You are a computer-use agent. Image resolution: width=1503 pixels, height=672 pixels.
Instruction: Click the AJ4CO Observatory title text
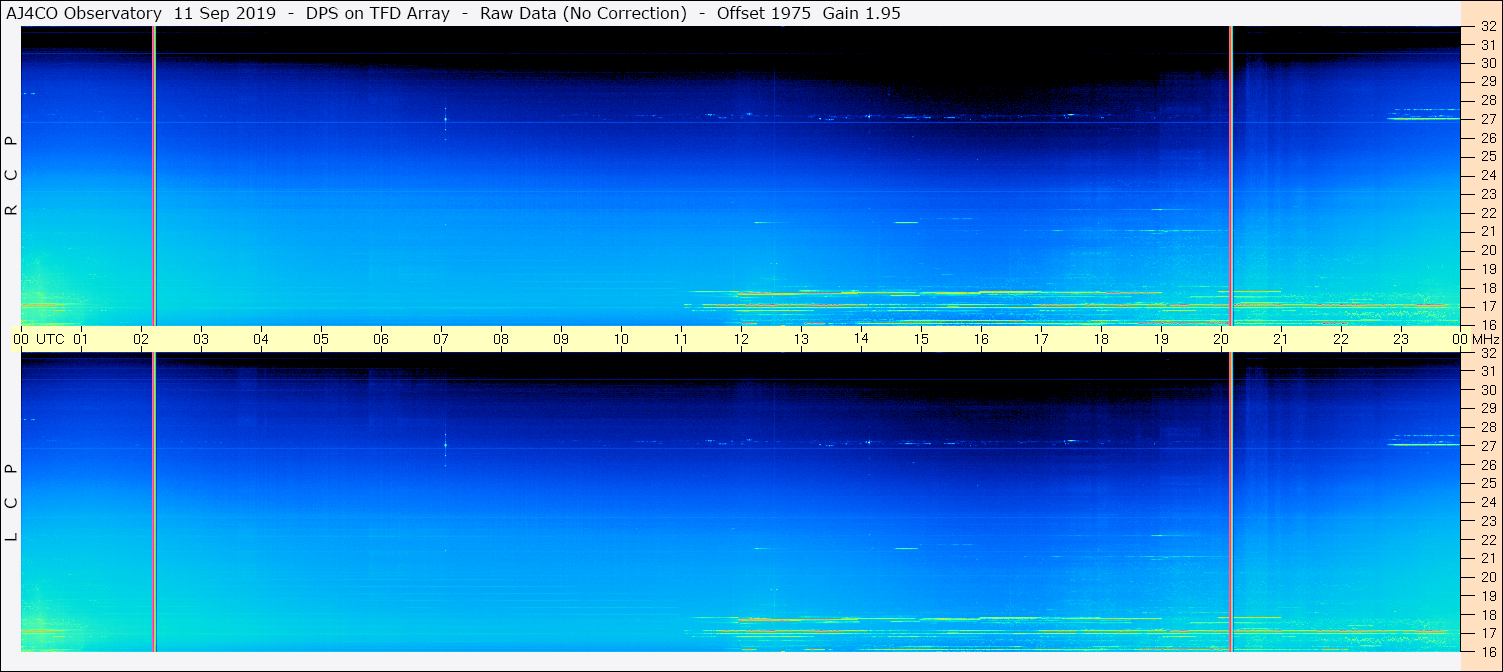[x=84, y=13]
